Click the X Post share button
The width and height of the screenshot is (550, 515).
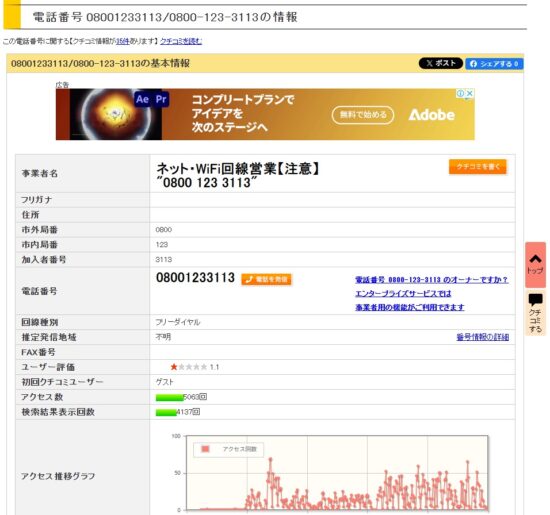(x=441, y=63)
